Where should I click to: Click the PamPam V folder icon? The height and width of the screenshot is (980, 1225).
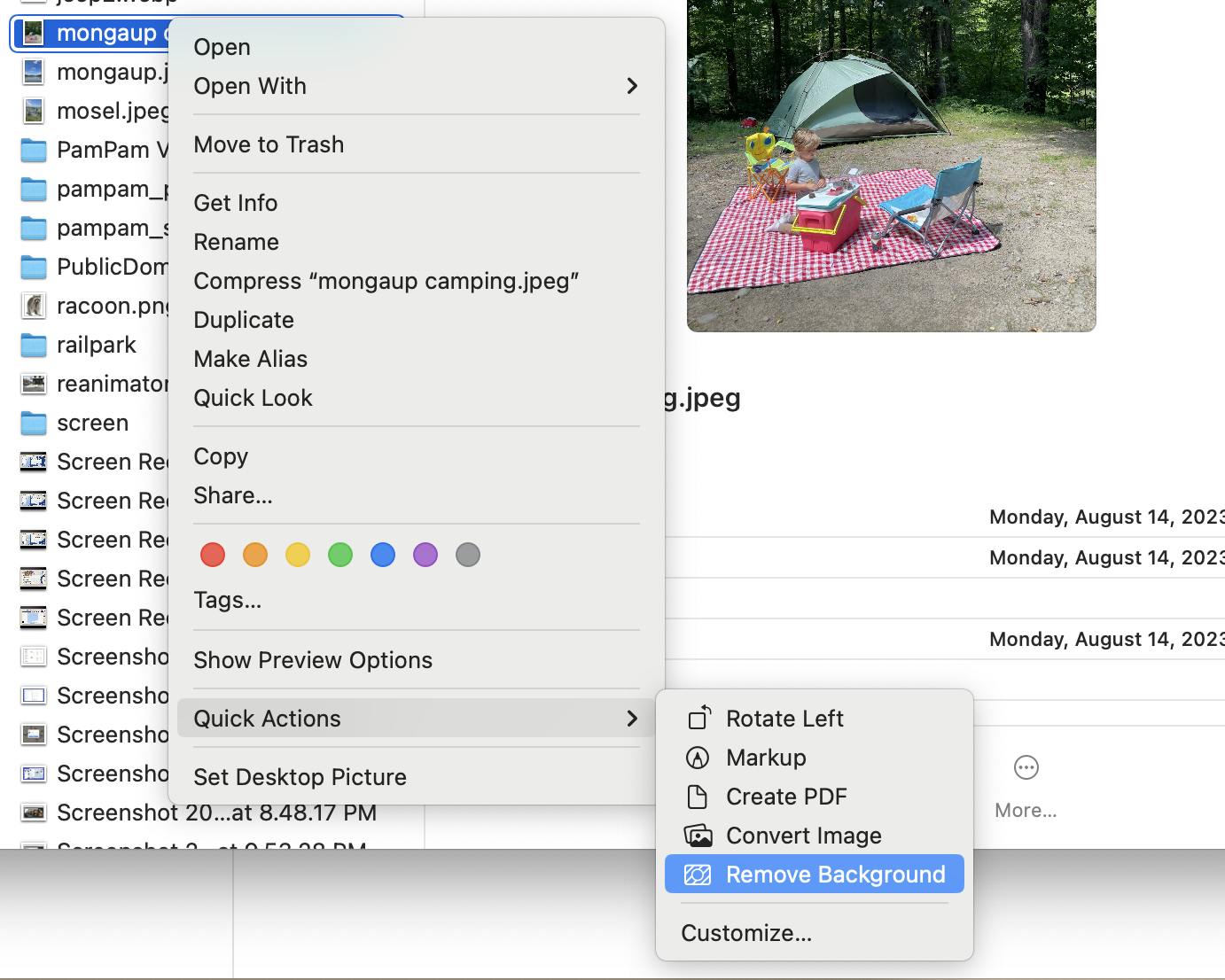[33, 150]
